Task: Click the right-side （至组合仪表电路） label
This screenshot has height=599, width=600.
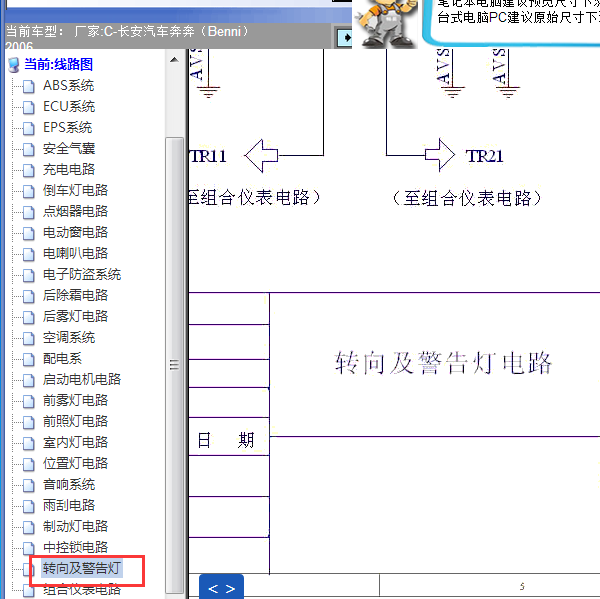Action: [467, 198]
